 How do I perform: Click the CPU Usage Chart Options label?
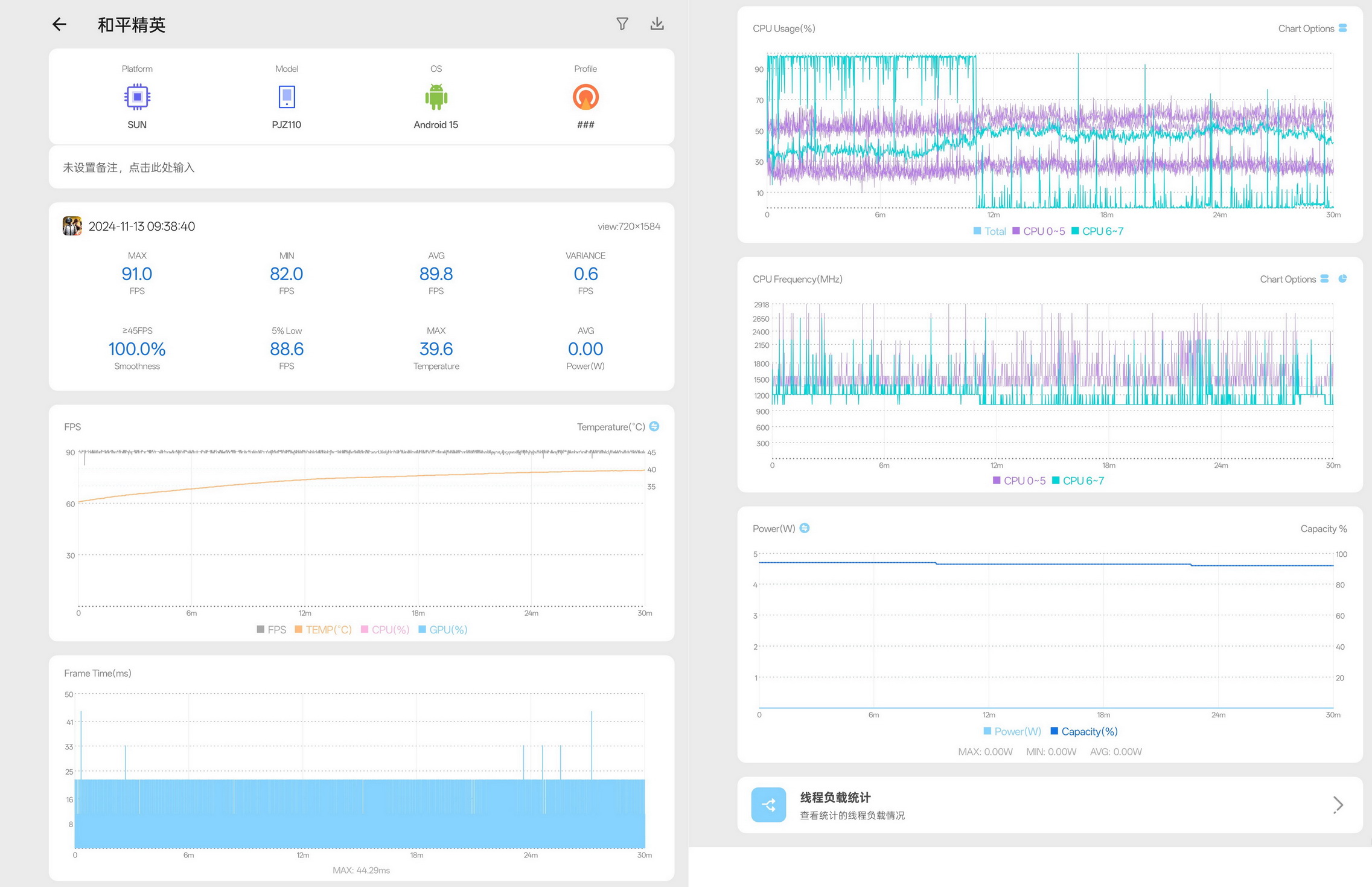coord(1306,28)
